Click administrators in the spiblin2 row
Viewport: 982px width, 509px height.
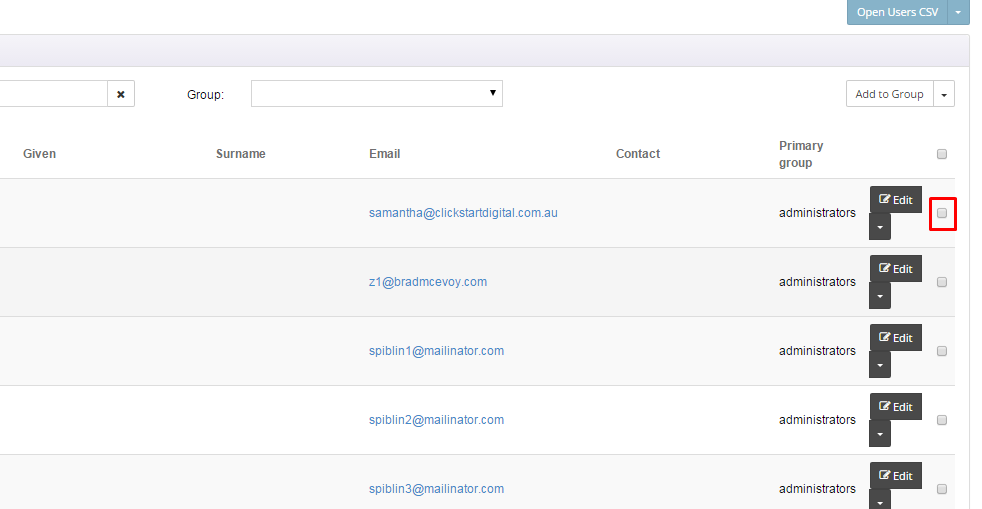[x=817, y=419]
